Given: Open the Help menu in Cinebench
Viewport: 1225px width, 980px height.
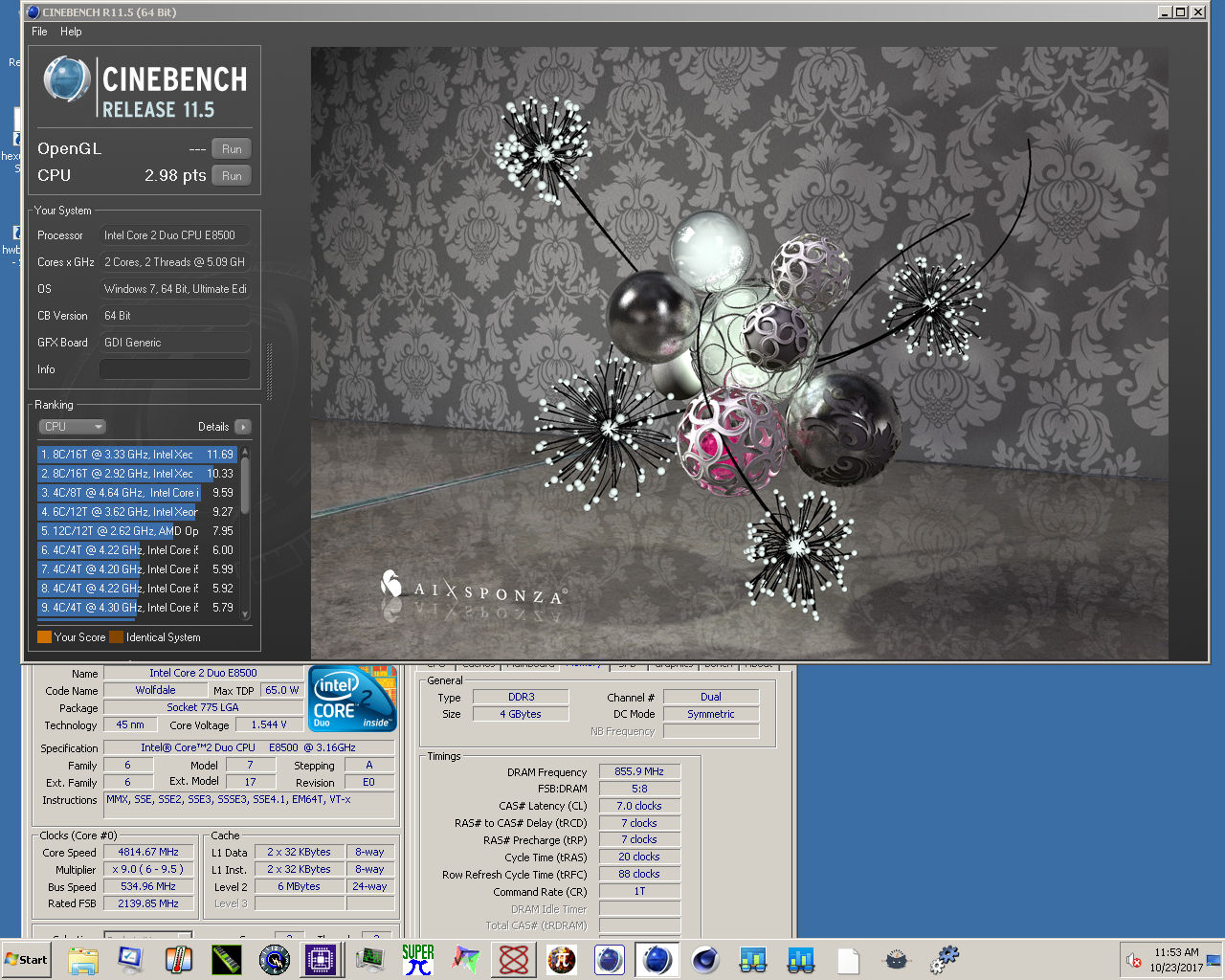Looking at the screenshot, I should [x=71, y=32].
